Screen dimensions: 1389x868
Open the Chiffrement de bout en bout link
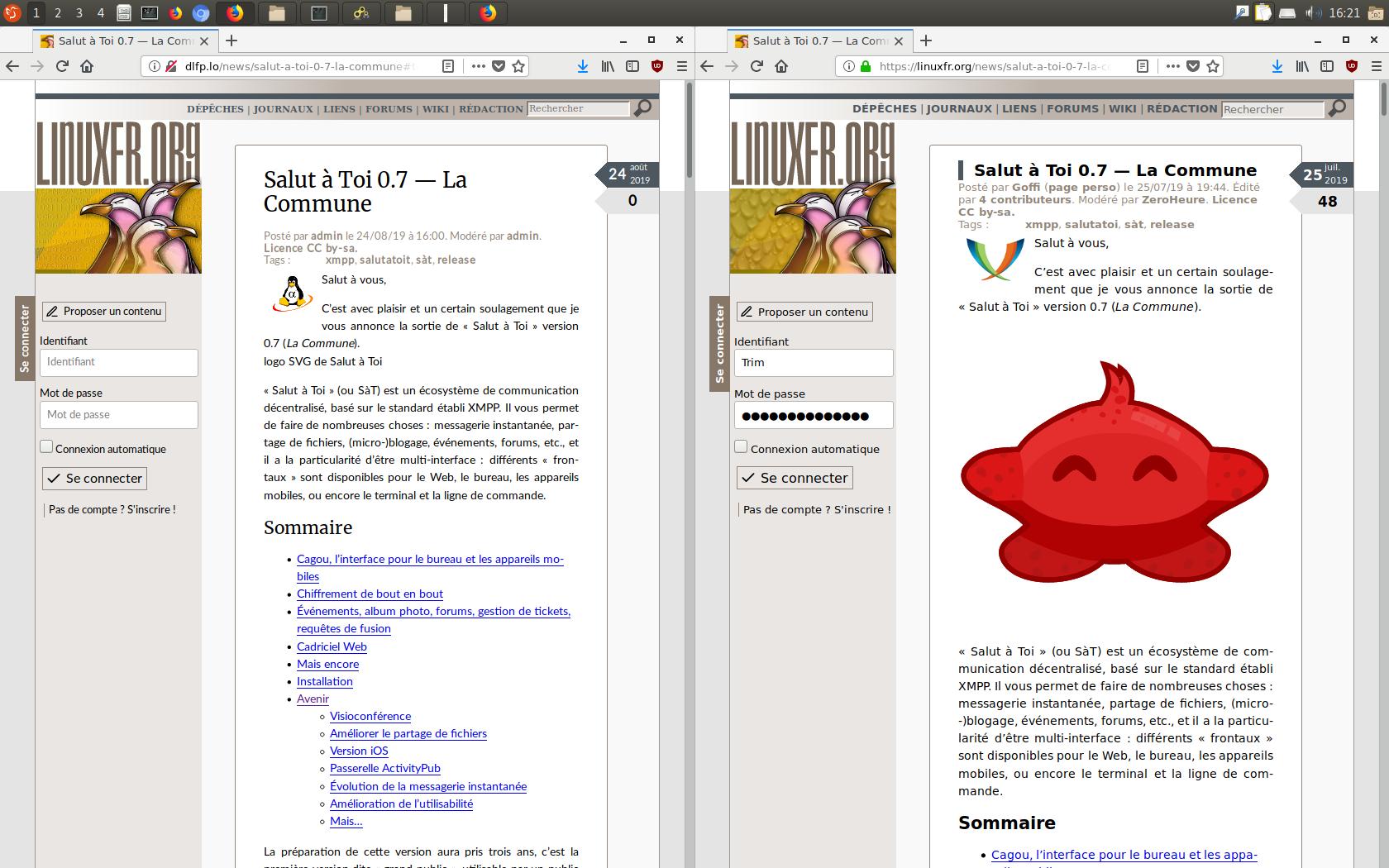(x=370, y=594)
